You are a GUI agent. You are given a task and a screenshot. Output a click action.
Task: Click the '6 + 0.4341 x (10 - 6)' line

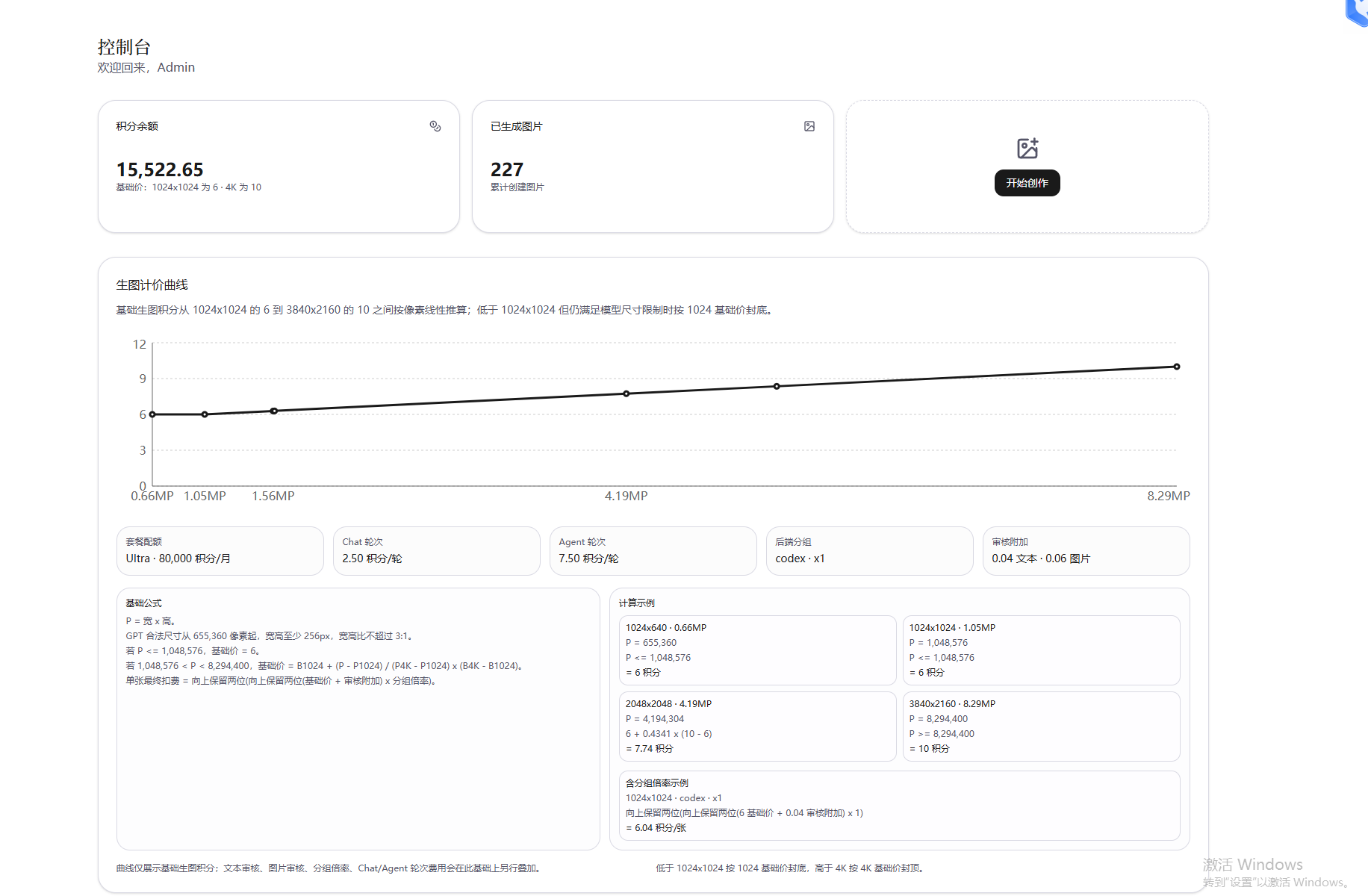point(669,734)
